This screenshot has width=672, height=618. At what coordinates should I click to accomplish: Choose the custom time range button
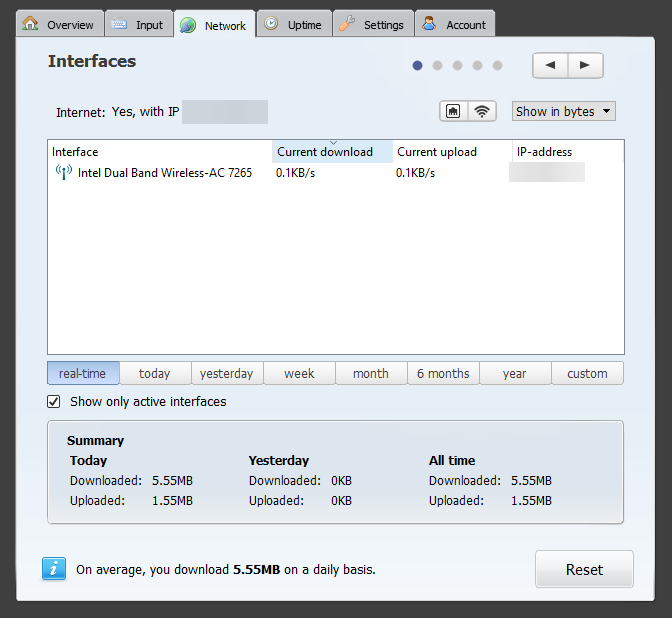pos(587,373)
